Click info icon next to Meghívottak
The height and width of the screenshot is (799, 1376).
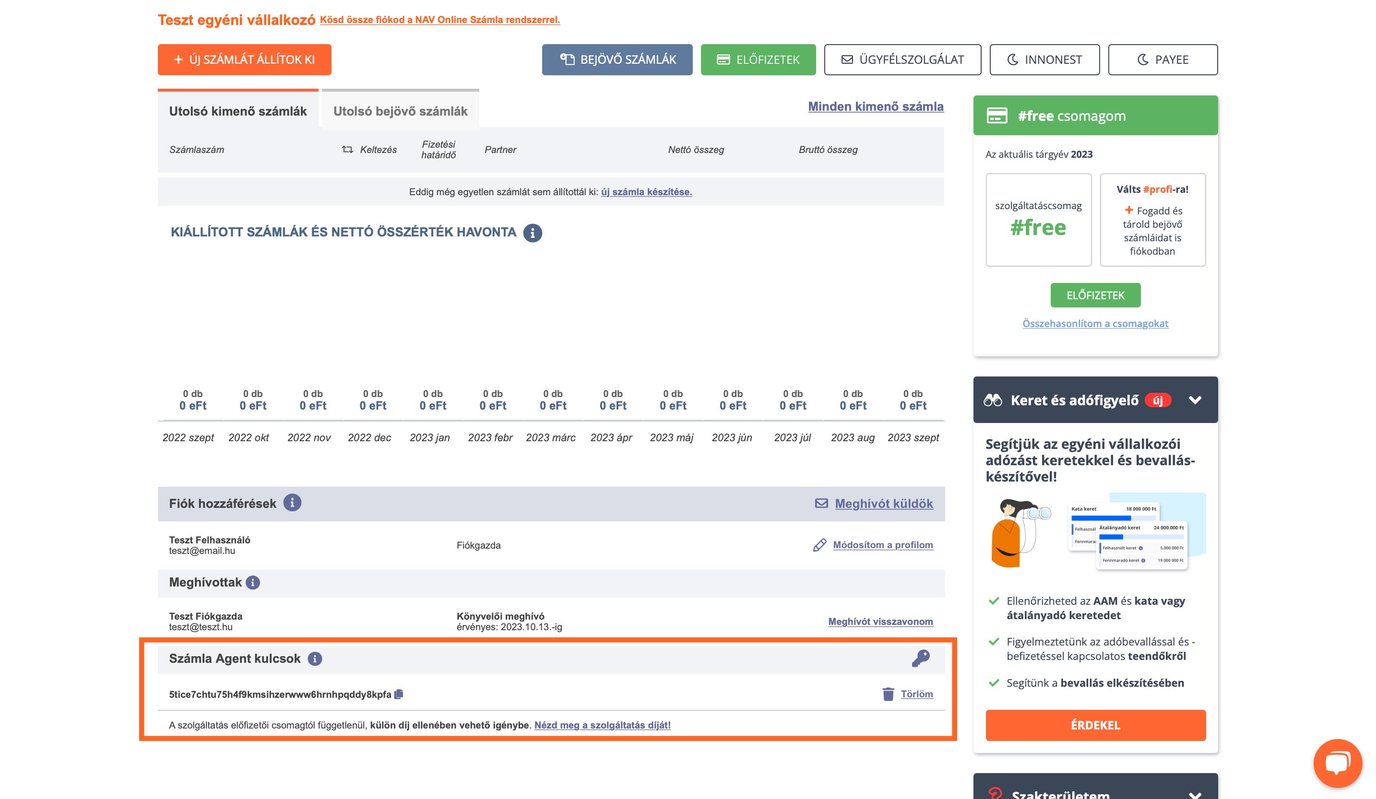[253, 582]
